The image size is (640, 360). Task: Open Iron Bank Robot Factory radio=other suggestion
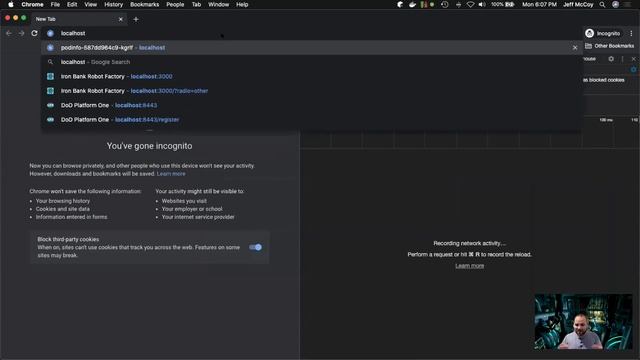point(312,91)
